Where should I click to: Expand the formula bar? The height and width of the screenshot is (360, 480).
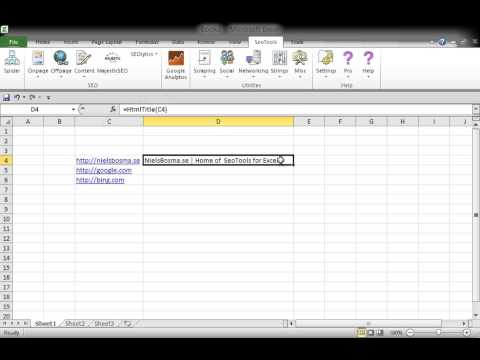tap(476, 109)
